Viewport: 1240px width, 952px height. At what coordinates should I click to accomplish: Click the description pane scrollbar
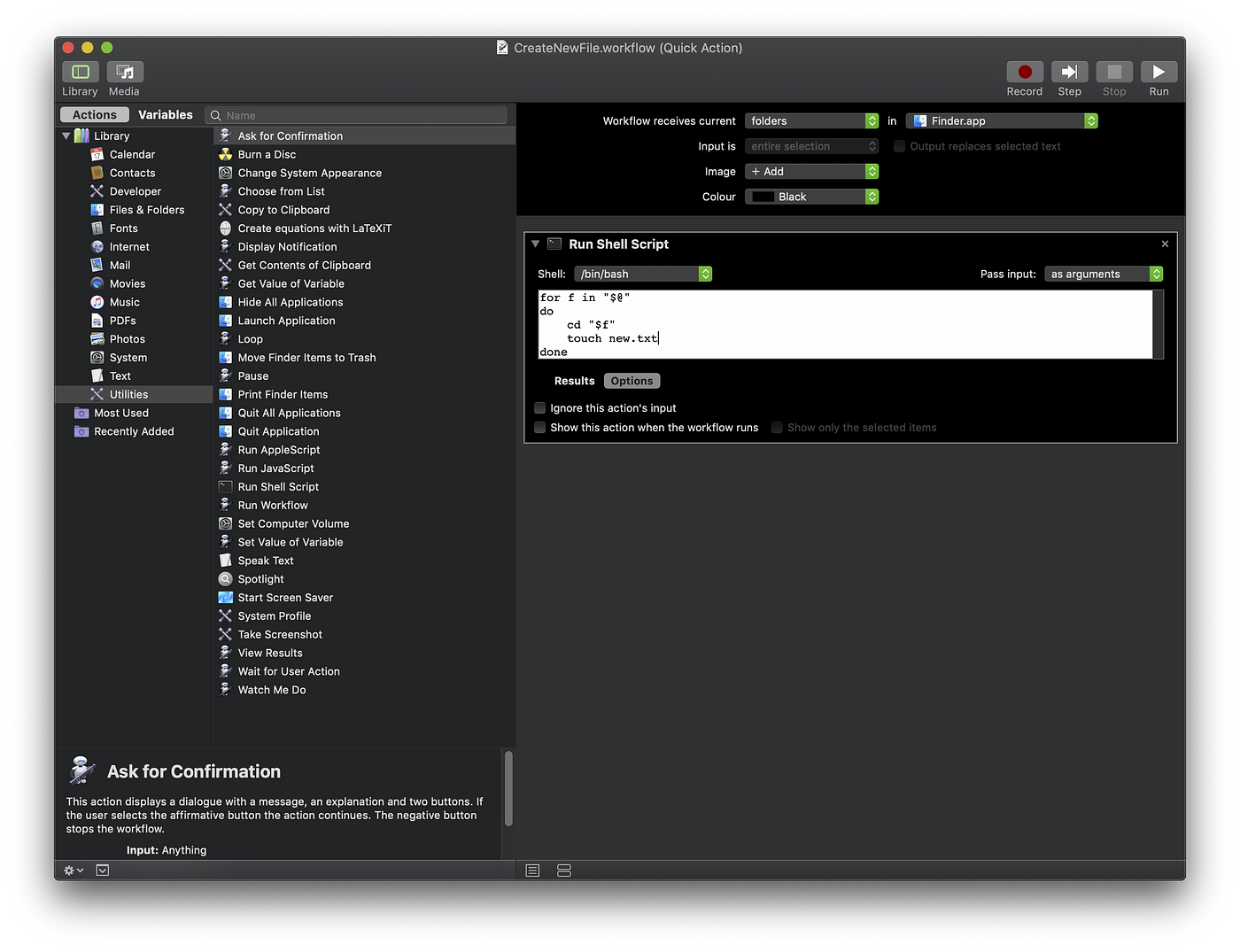(508, 788)
